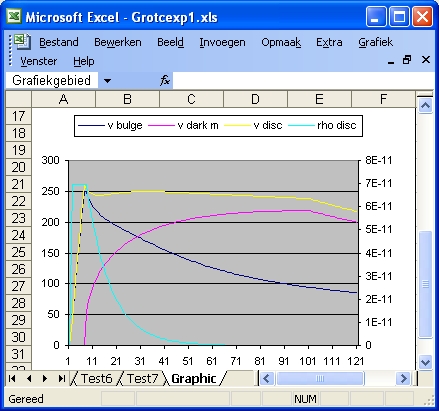Go to first sheet tab arrow
The image size is (439, 411).
[x=12, y=378]
